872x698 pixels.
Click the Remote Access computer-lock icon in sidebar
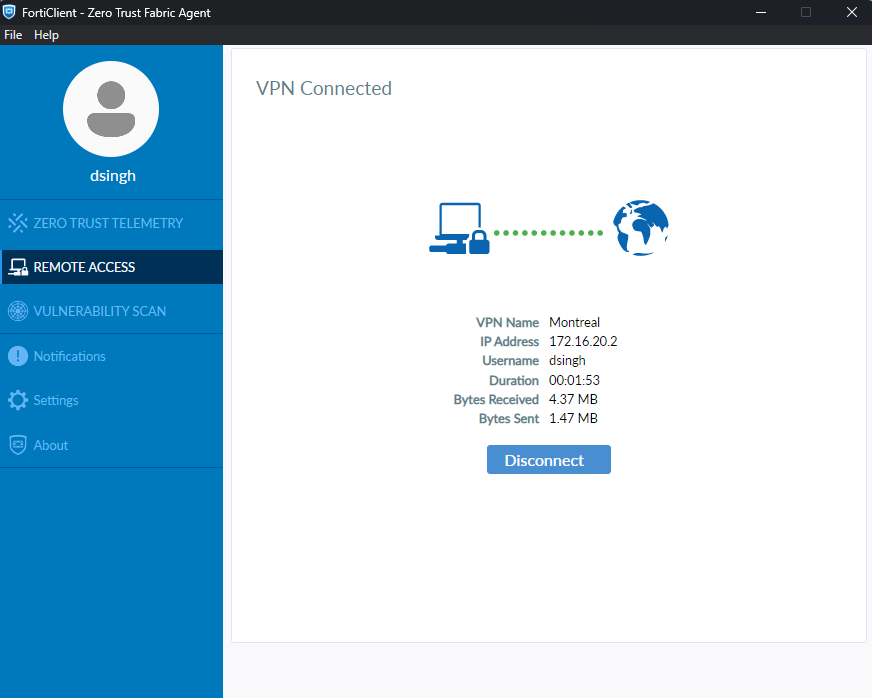(x=18, y=267)
